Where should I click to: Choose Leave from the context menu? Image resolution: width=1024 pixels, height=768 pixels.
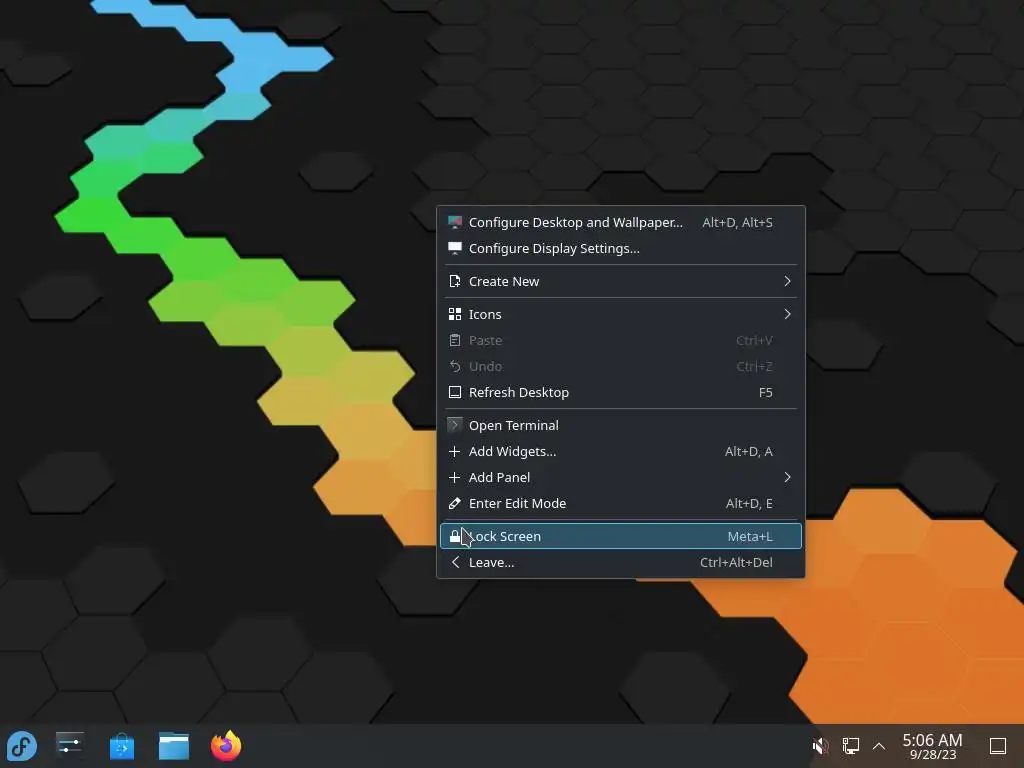[620, 562]
